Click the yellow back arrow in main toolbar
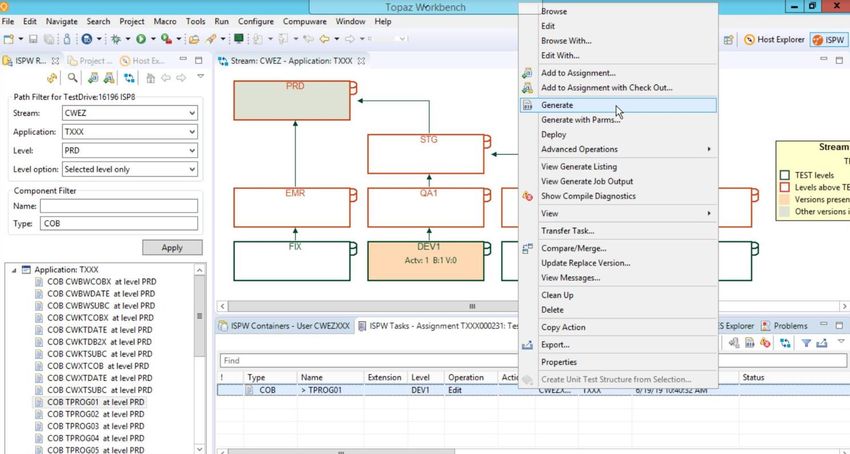The height and width of the screenshot is (454, 850). (324, 39)
